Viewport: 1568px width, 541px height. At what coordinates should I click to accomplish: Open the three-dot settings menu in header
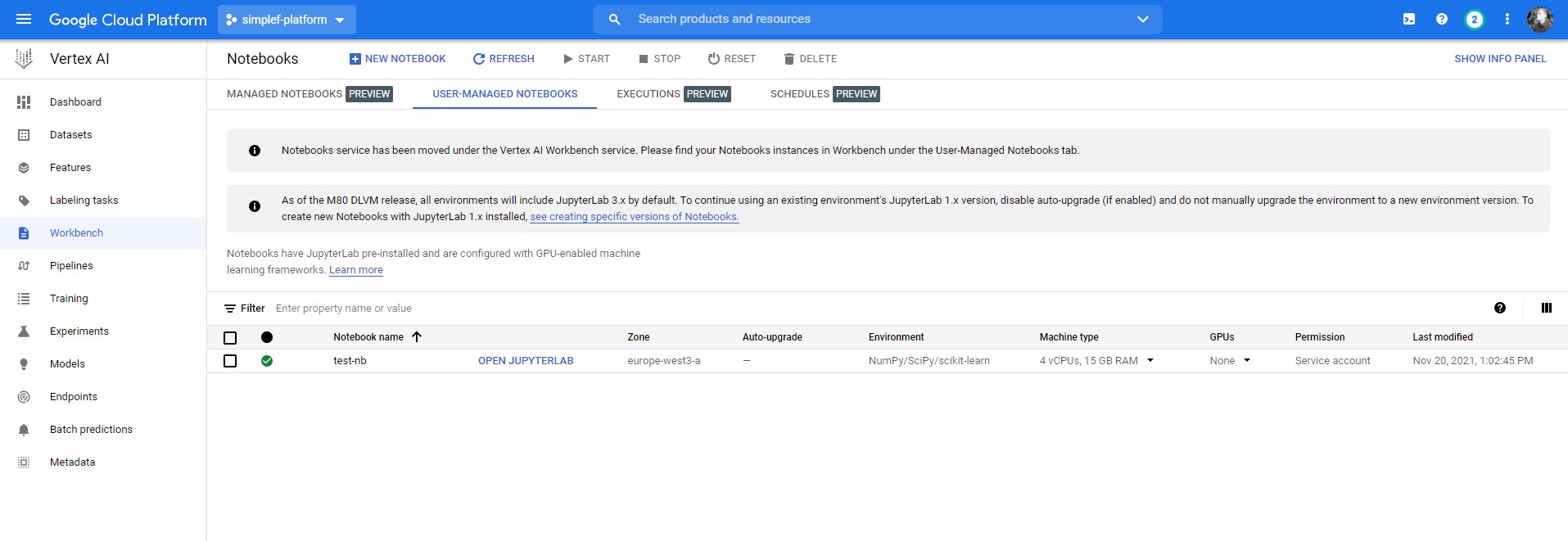point(1507,19)
